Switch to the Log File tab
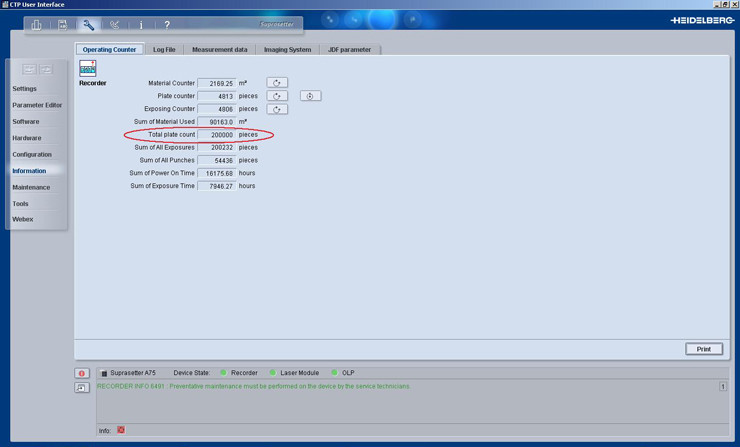The image size is (740, 447). [x=164, y=49]
